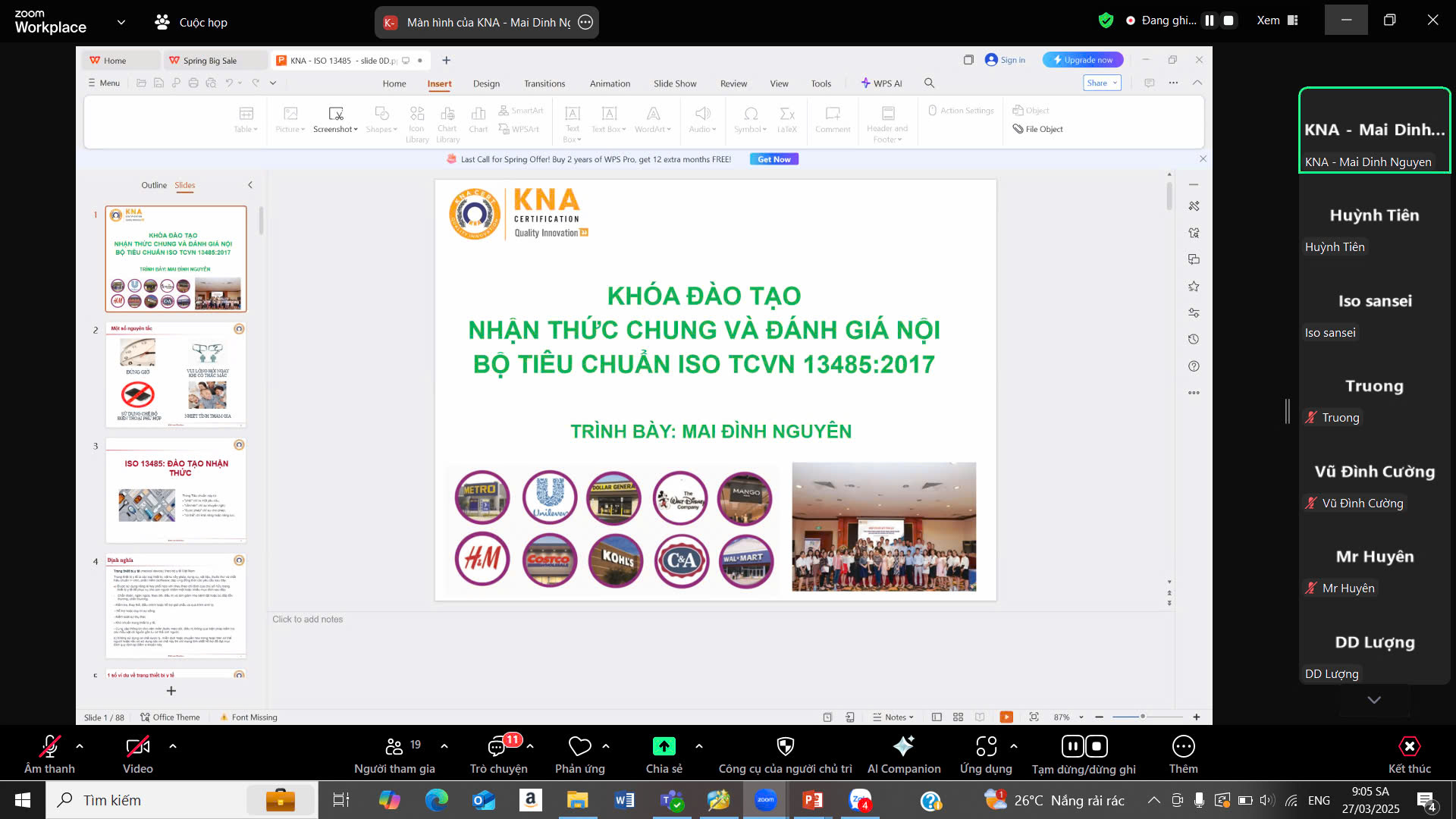Screen dimensions: 1456x819
Task: Open Ứng dụng apps icon
Action: (x=986, y=747)
